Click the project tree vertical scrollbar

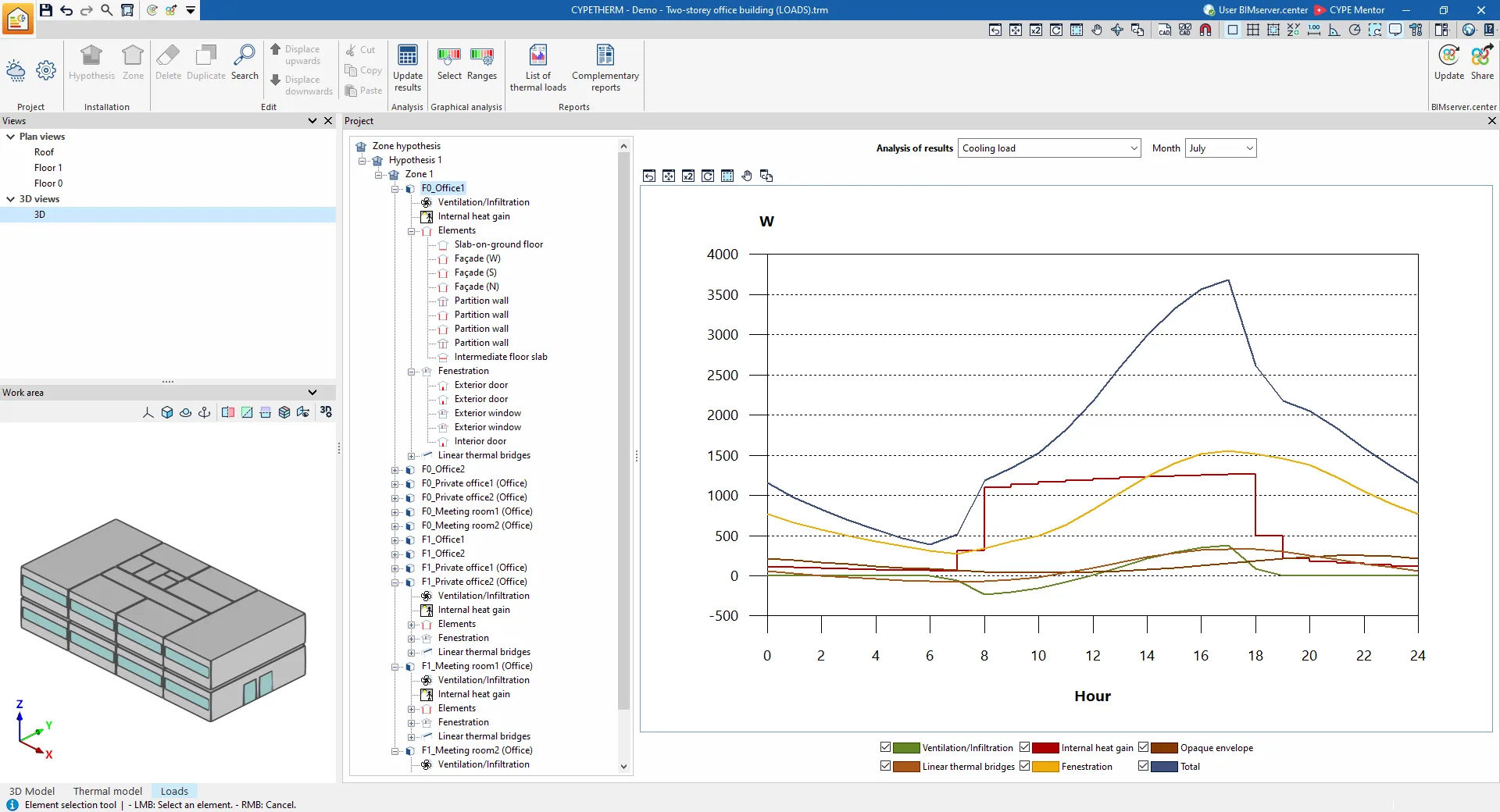(623, 429)
